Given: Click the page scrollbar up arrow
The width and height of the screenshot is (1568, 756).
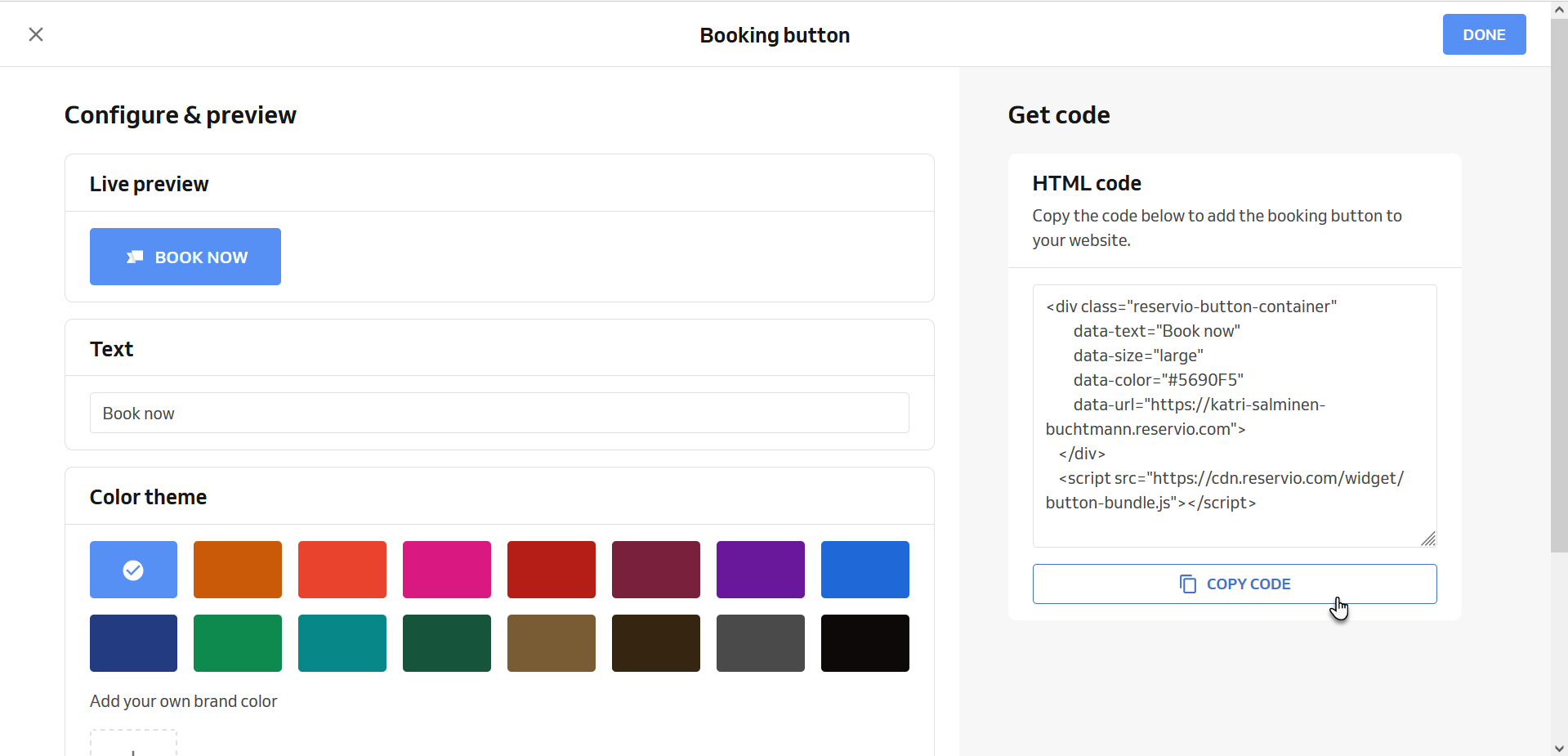Looking at the screenshot, I should coord(1559,10).
